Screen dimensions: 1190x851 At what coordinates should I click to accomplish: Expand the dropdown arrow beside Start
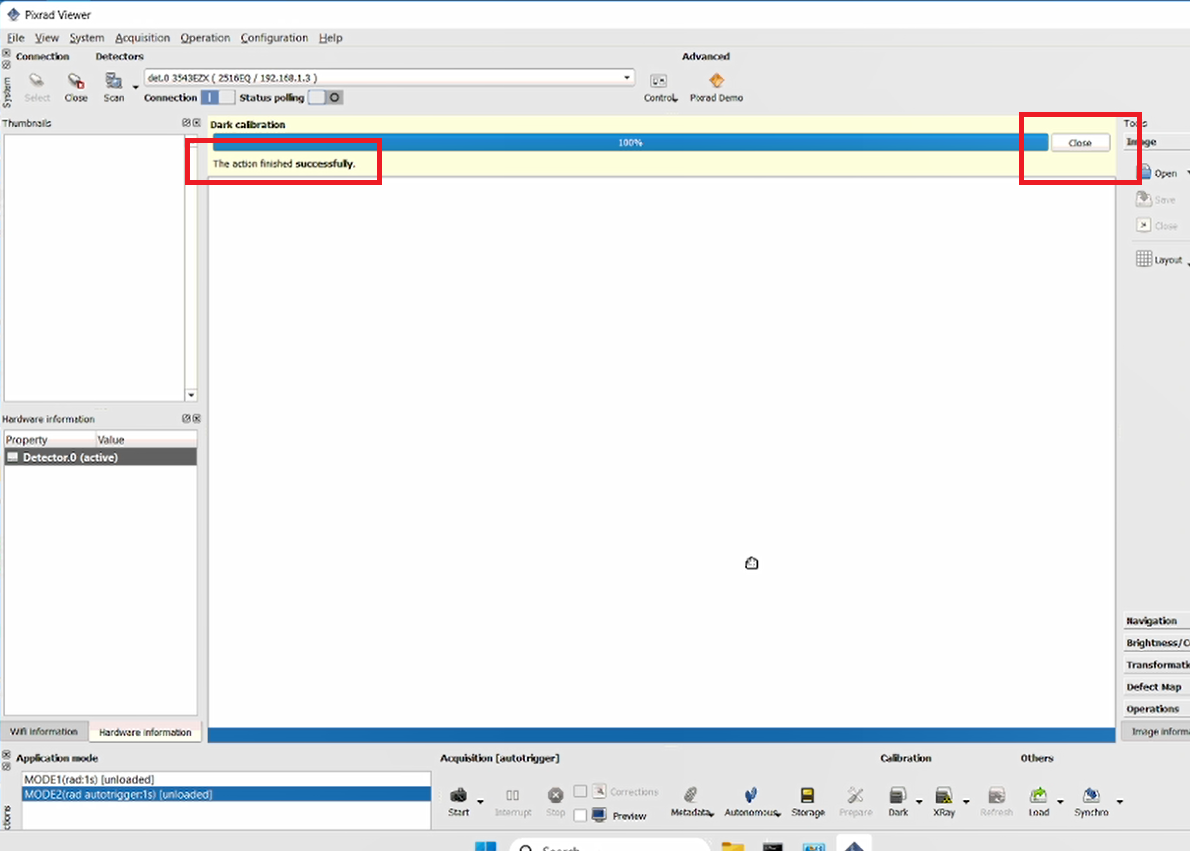pos(480,802)
